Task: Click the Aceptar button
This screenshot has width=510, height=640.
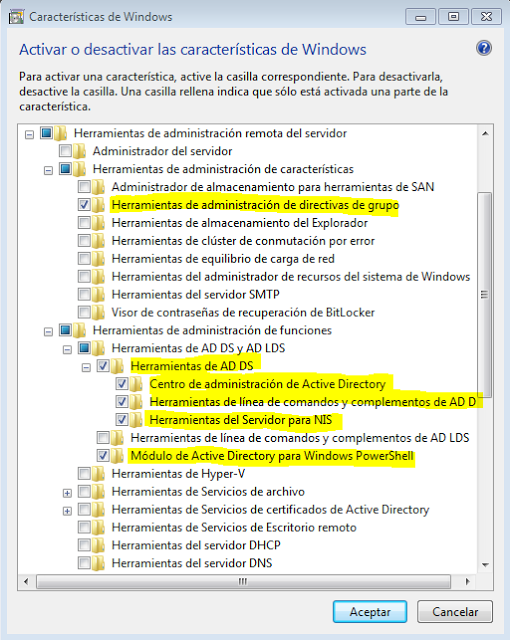Action: [x=370, y=611]
